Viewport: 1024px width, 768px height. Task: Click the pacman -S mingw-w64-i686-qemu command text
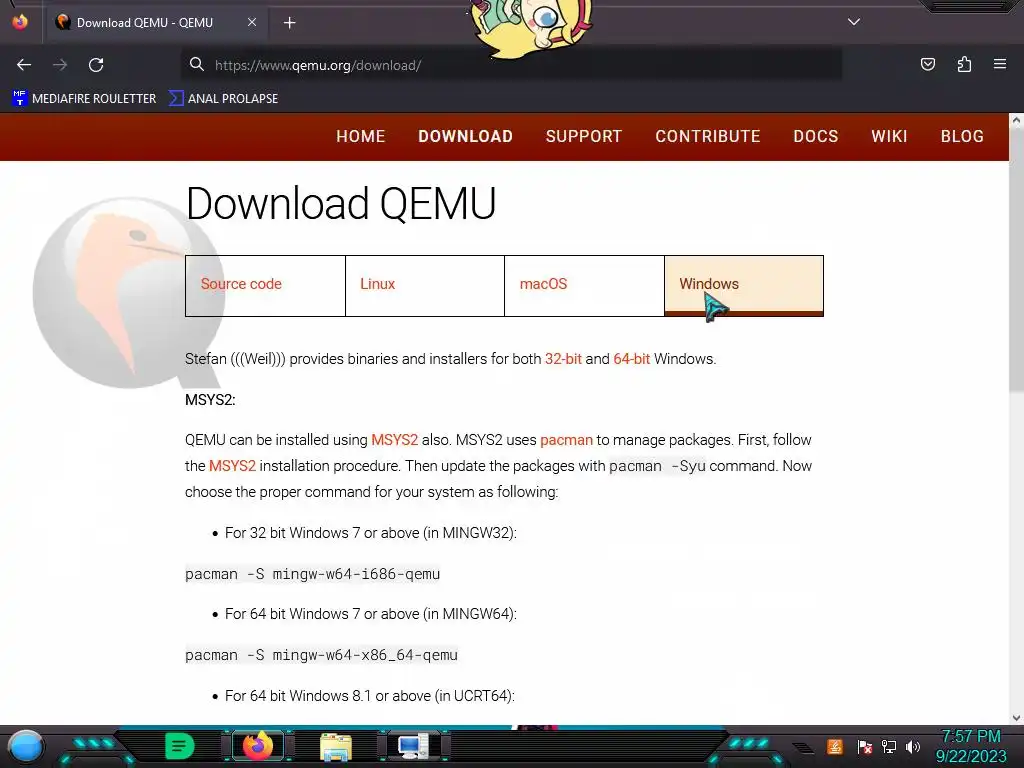313,574
